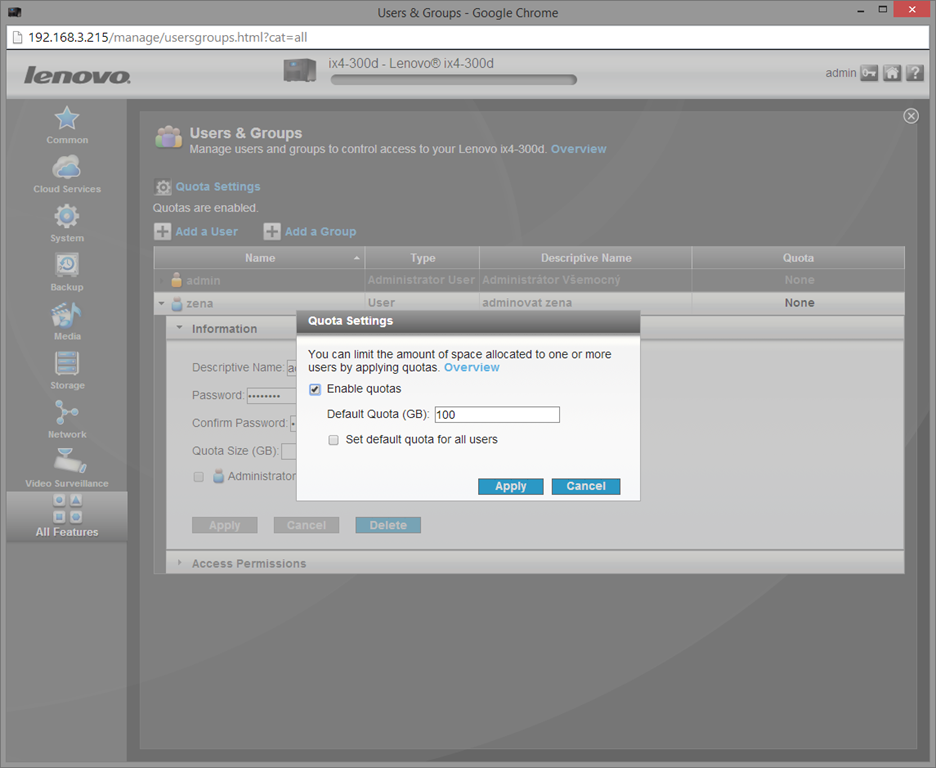The height and width of the screenshot is (768, 936).
Task: Click Apply in Quota Settings dialog
Action: coord(510,486)
